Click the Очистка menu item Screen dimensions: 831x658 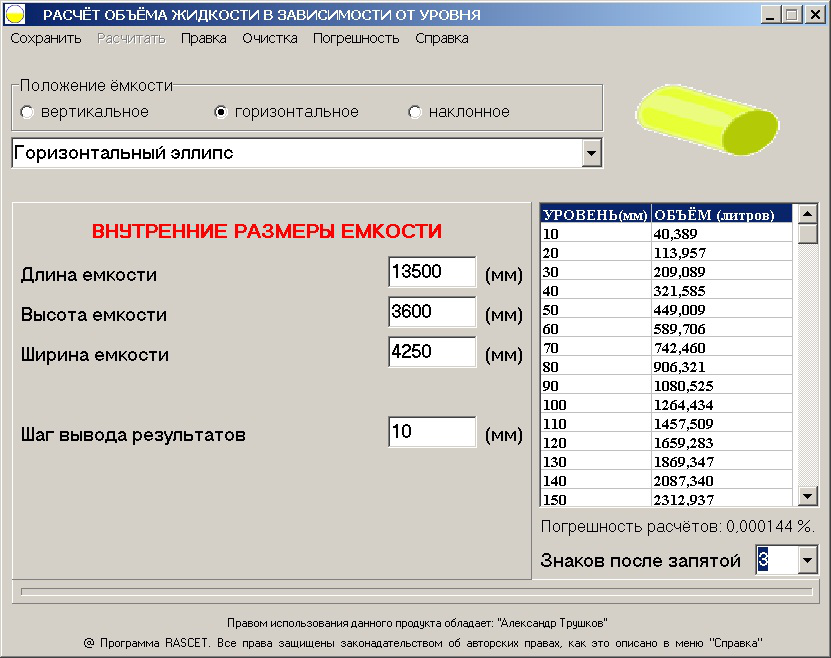(270, 39)
